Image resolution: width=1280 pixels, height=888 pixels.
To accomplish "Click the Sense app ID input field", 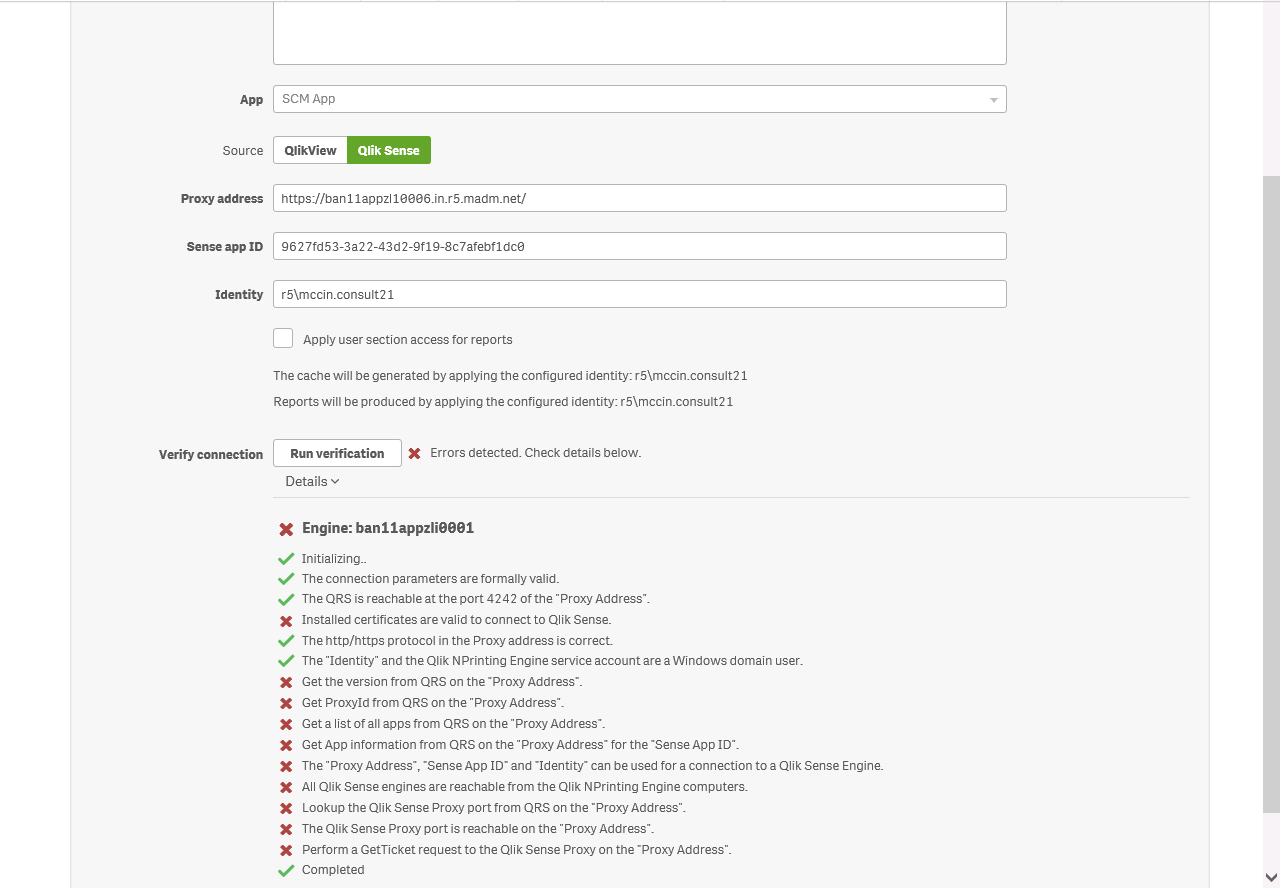I will (639, 246).
